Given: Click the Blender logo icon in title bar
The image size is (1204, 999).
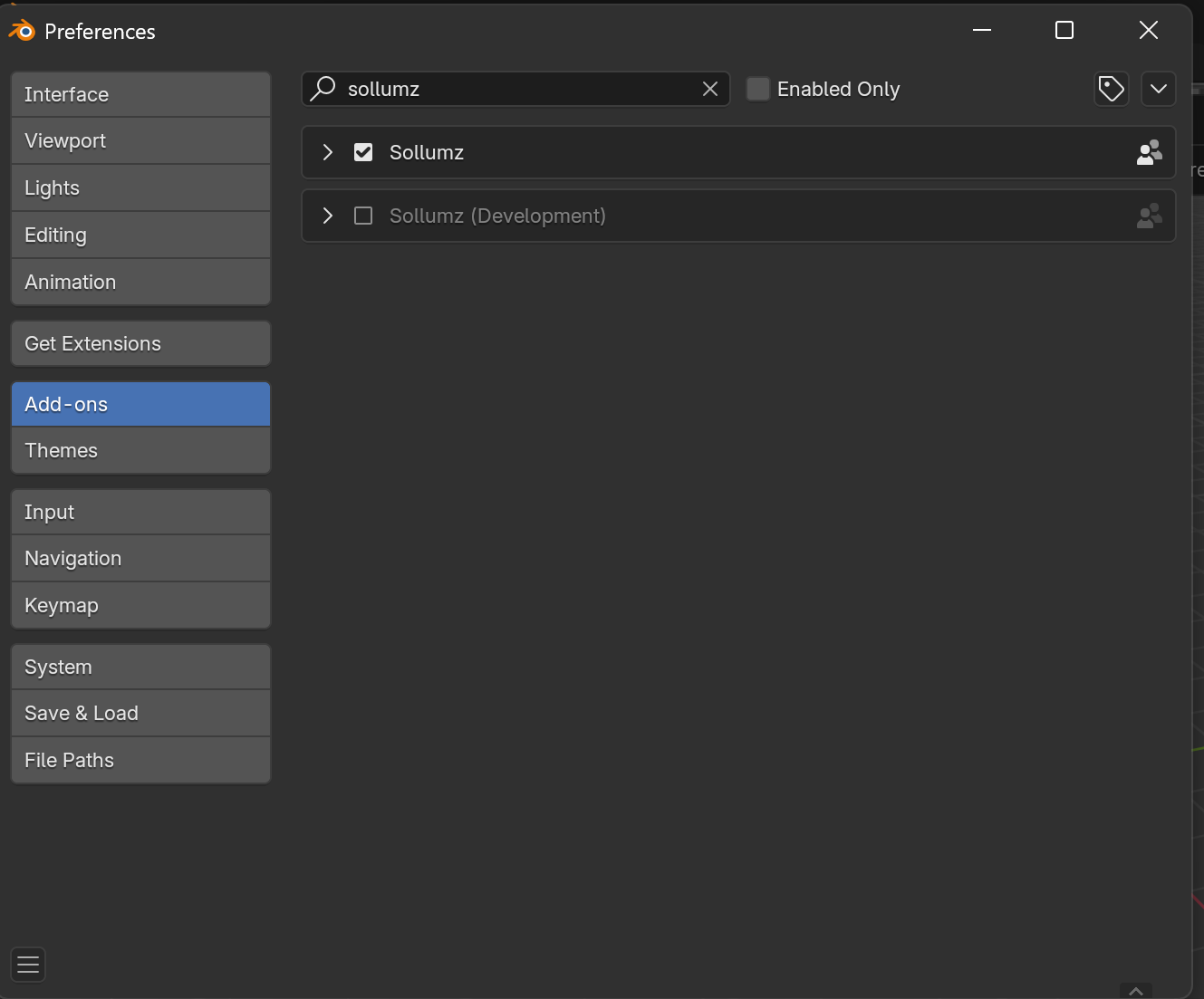Looking at the screenshot, I should click(x=21, y=31).
